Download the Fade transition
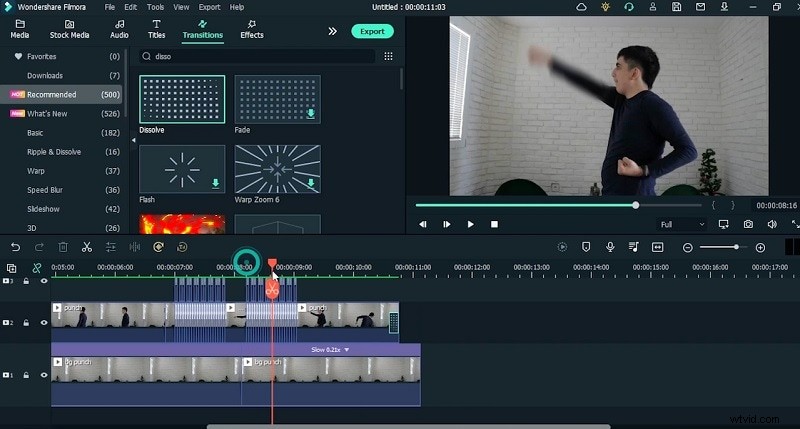 point(311,114)
